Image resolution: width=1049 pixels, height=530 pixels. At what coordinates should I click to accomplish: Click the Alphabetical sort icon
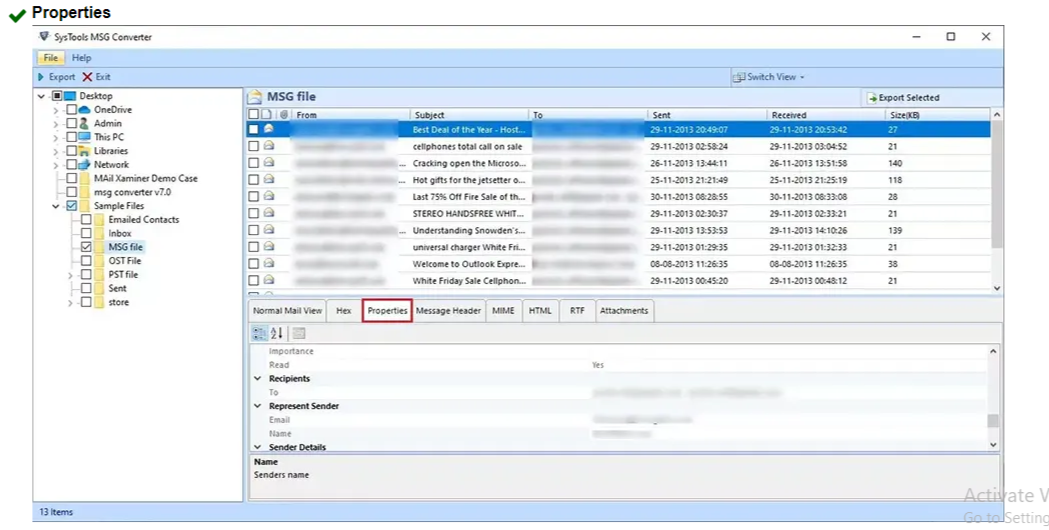click(x=277, y=333)
